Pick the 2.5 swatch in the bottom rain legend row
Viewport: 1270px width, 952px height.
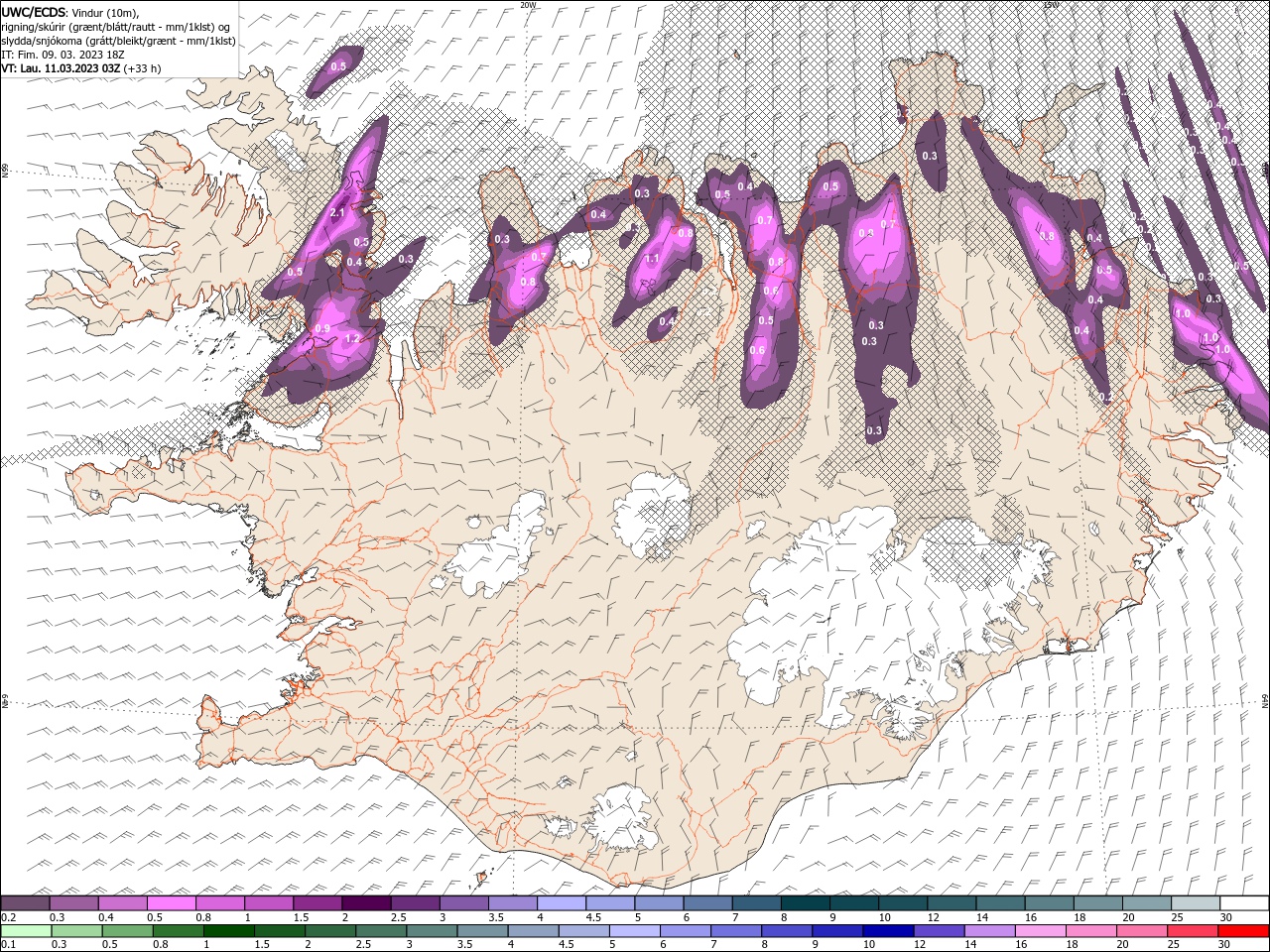(x=381, y=931)
